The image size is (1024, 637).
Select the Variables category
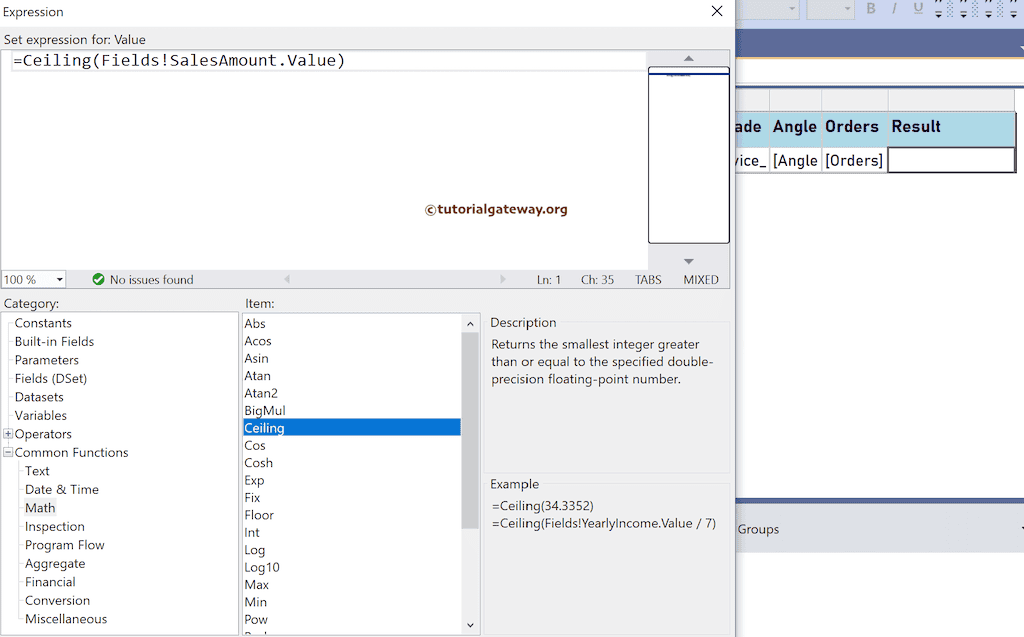pyautogui.click(x=40, y=416)
